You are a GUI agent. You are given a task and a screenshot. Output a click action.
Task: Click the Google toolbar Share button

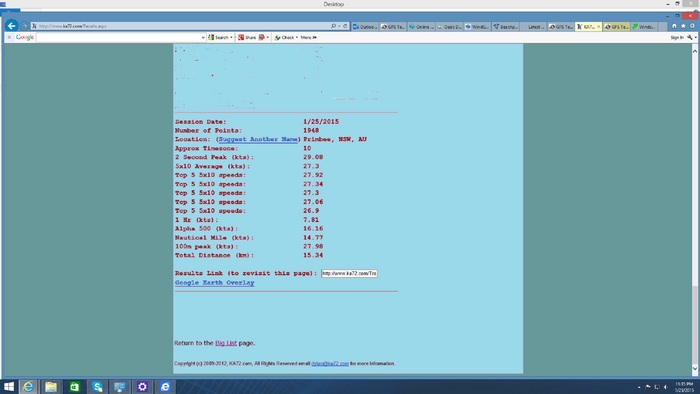click(247, 37)
